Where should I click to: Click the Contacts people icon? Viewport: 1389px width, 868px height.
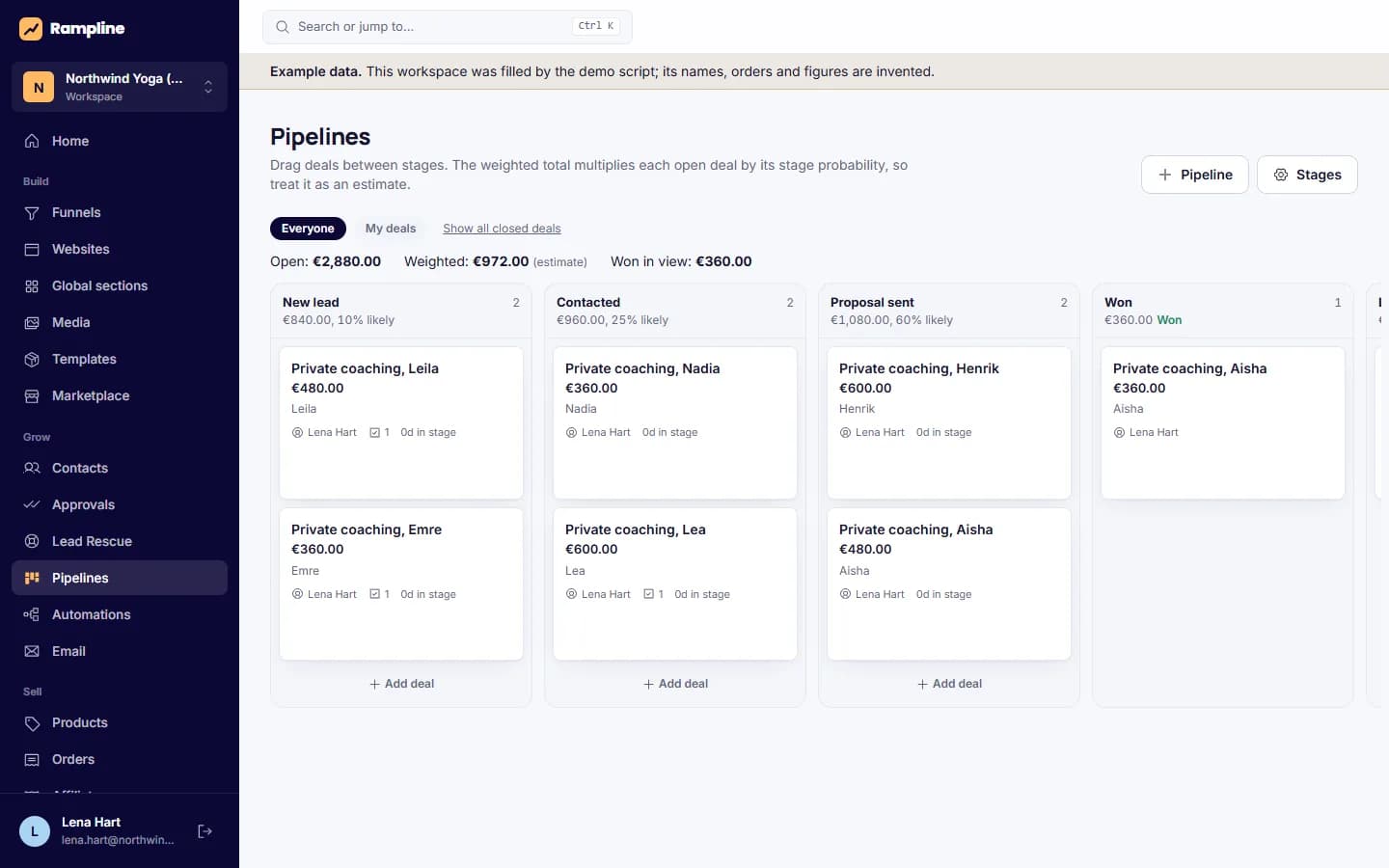tap(32, 468)
